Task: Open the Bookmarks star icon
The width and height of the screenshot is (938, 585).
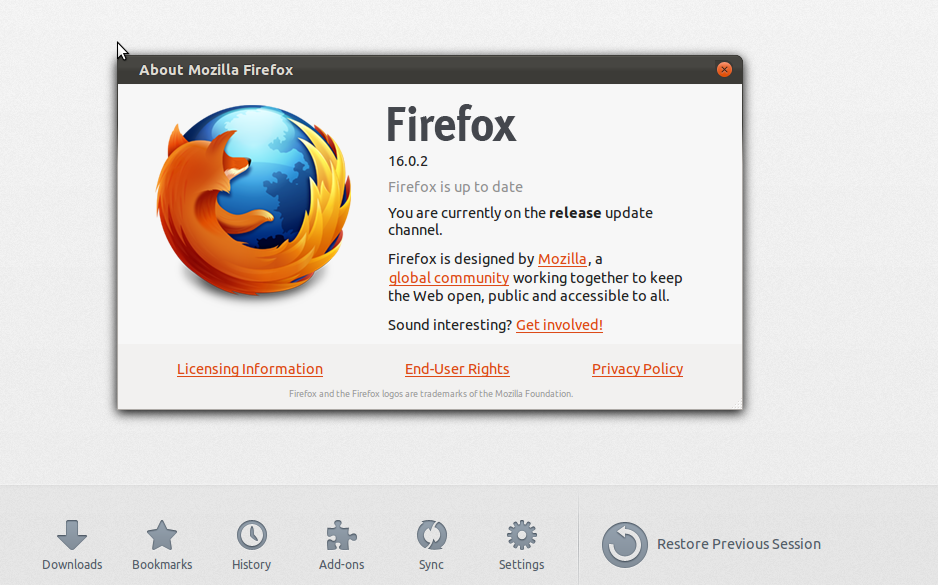Action: 162,535
